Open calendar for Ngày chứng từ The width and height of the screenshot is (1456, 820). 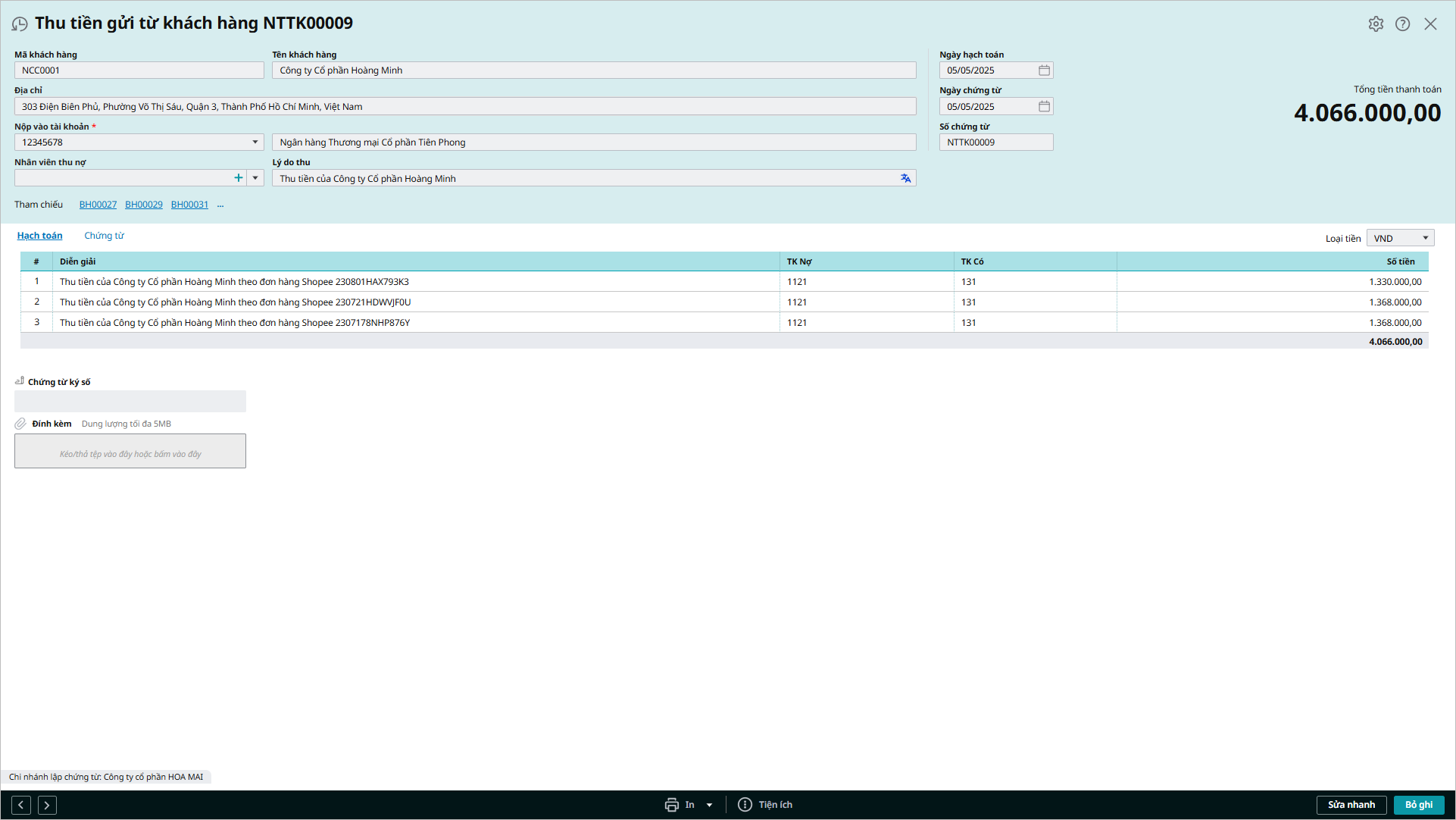point(1044,107)
